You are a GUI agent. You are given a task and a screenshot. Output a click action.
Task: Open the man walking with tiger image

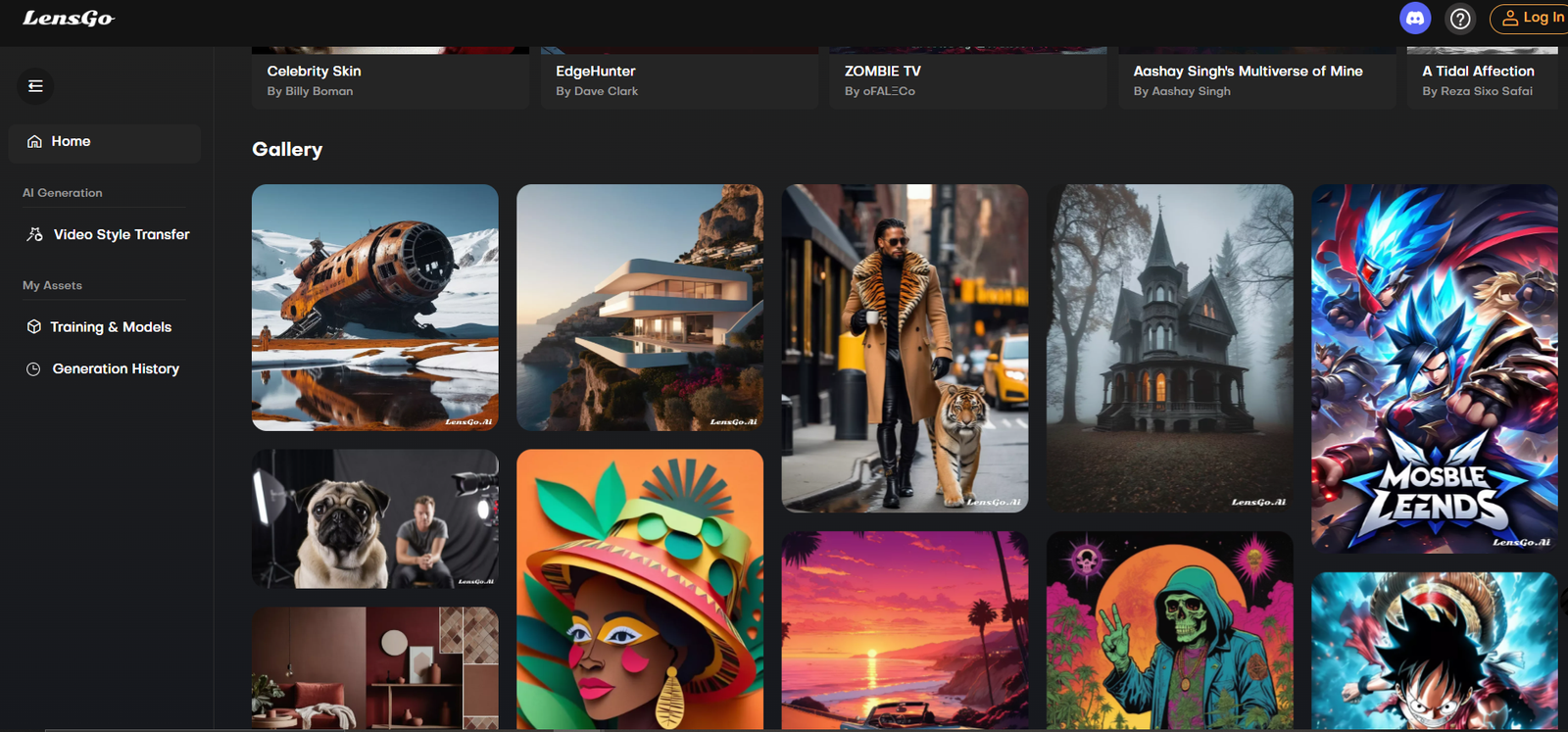[905, 348]
